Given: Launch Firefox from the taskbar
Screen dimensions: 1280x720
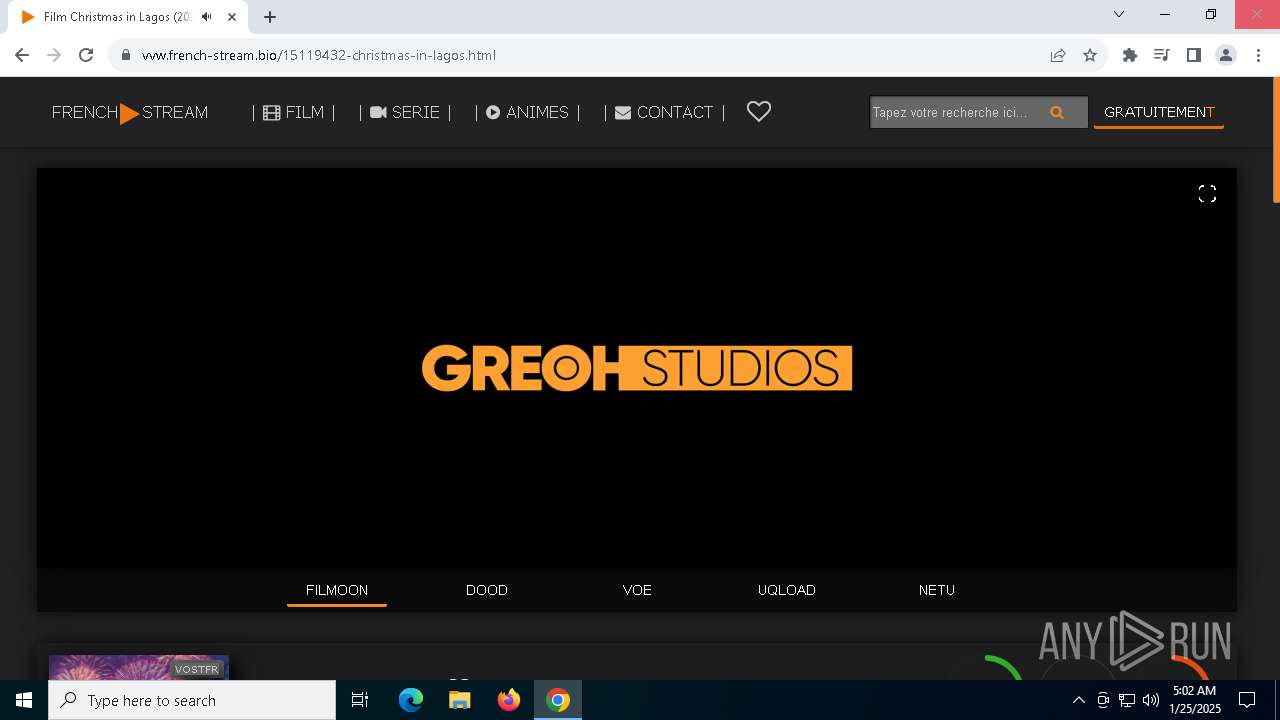Looking at the screenshot, I should (x=509, y=700).
